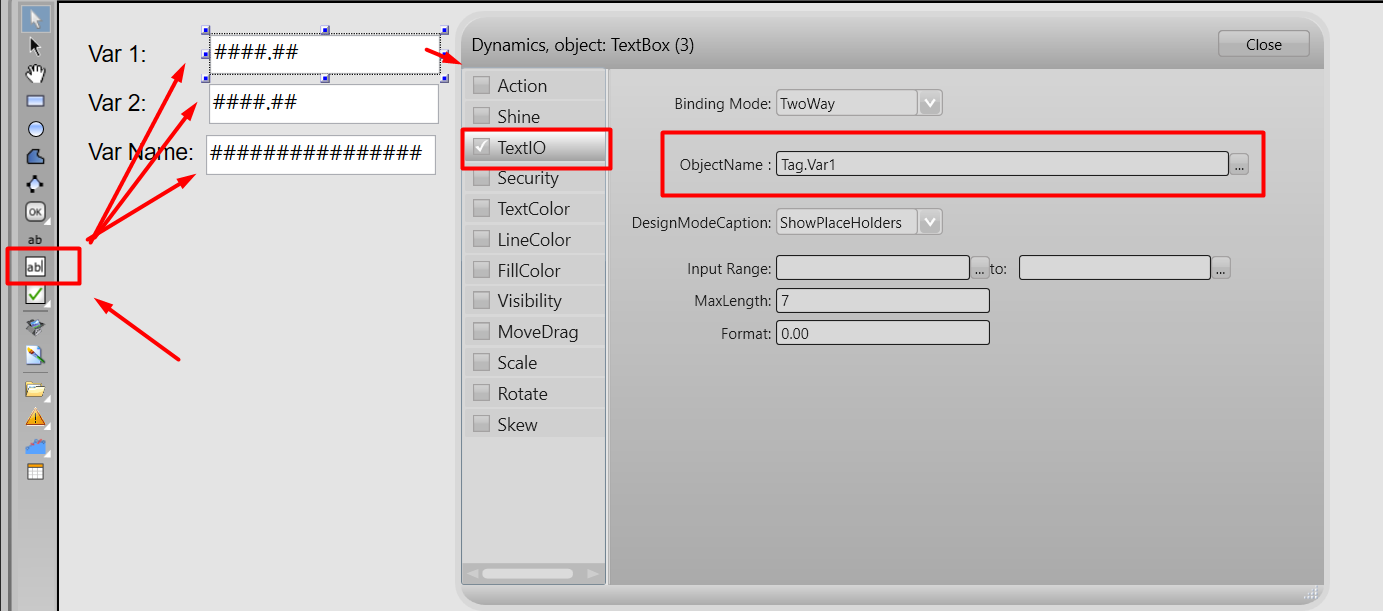Viewport: 1383px width, 611px height.
Task: Click the MaxLength input field
Action: click(882, 301)
